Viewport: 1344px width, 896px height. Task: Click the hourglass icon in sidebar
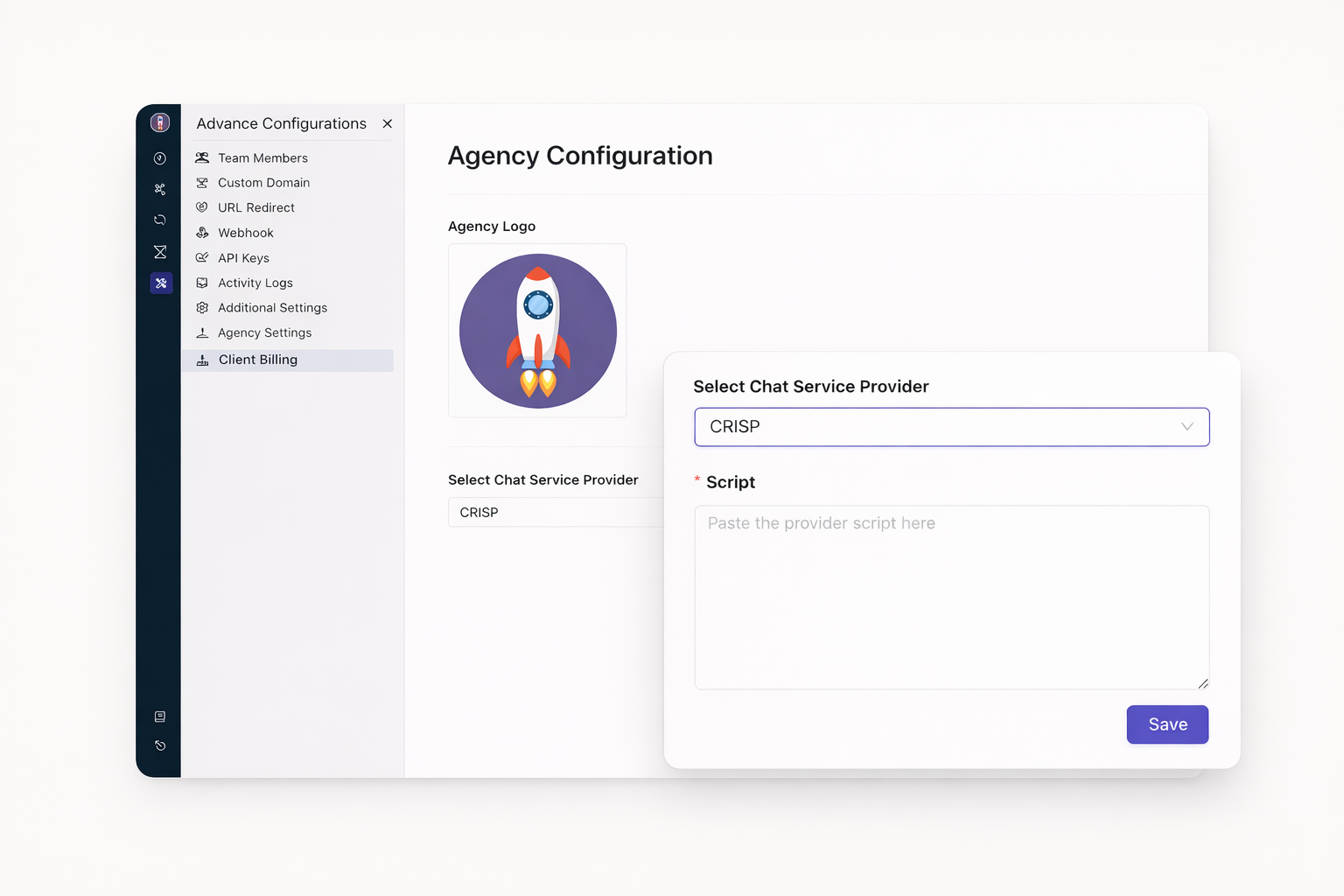click(159, 252)
